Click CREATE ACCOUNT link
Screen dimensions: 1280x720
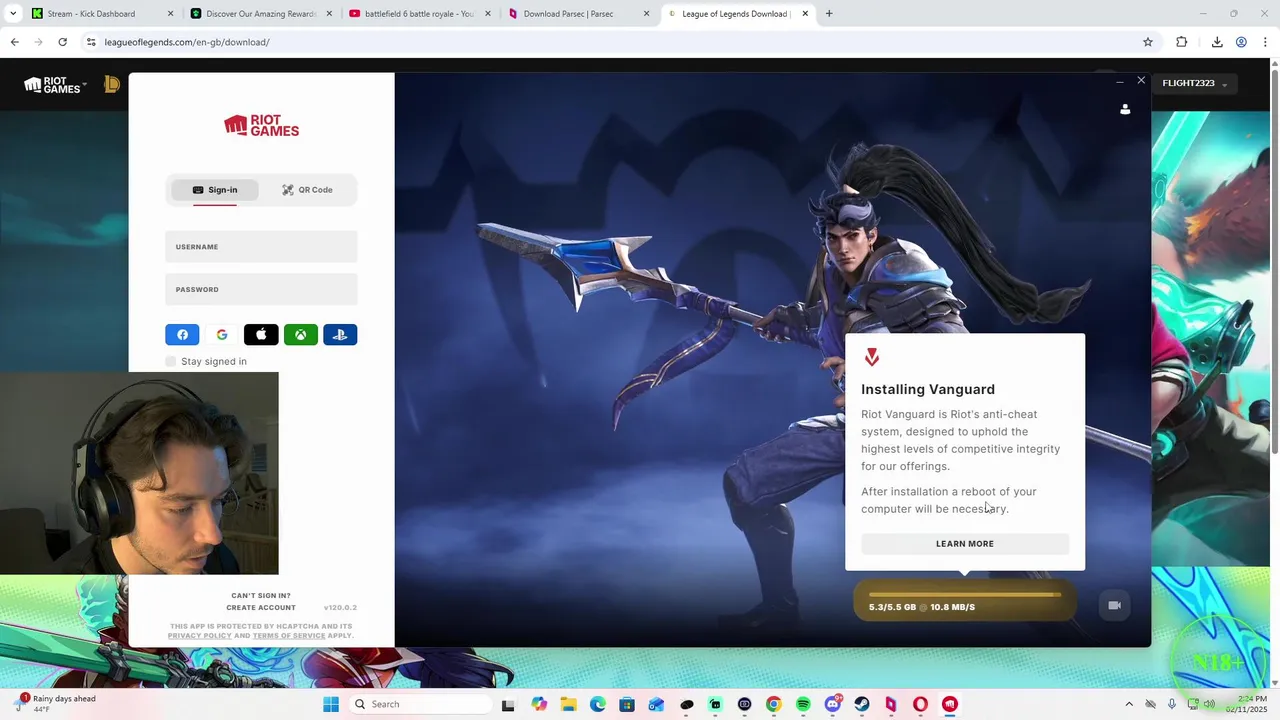261,608
